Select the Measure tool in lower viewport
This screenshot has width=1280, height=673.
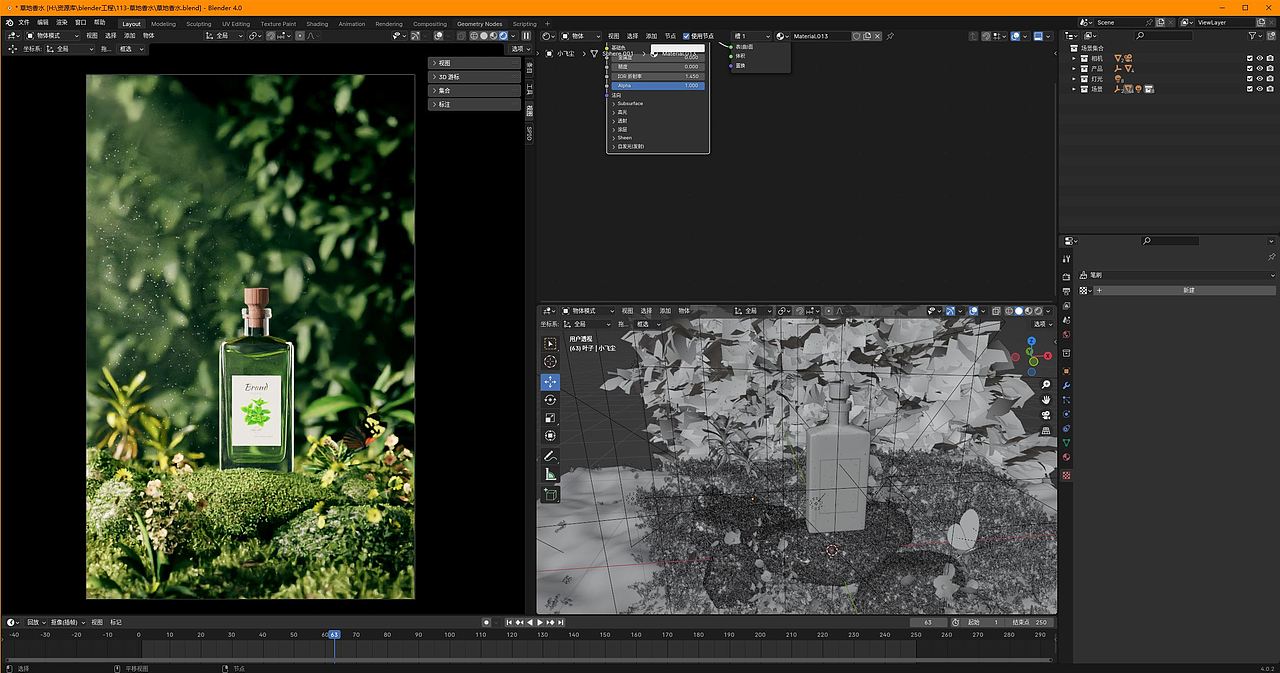pos(551,474)
